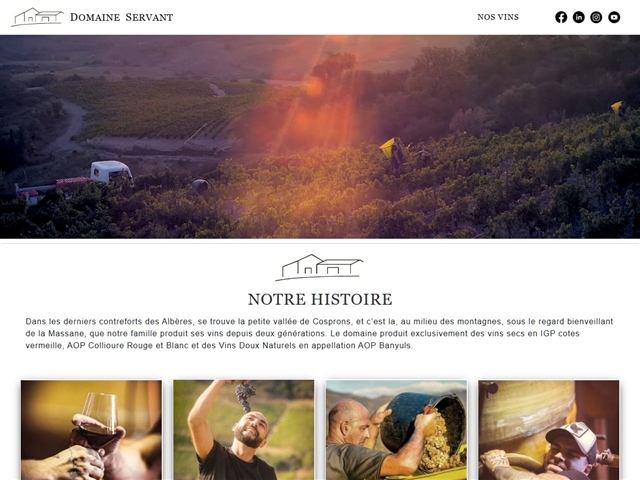
Task: Click the Domaine Servant site title
Action: 122,18
